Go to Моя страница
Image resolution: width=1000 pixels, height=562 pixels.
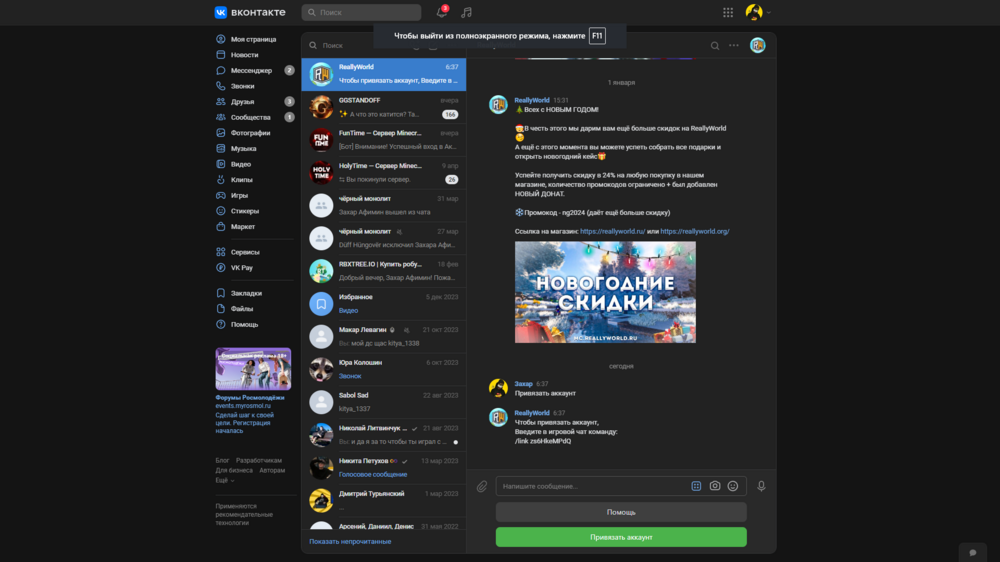point(253,39)
